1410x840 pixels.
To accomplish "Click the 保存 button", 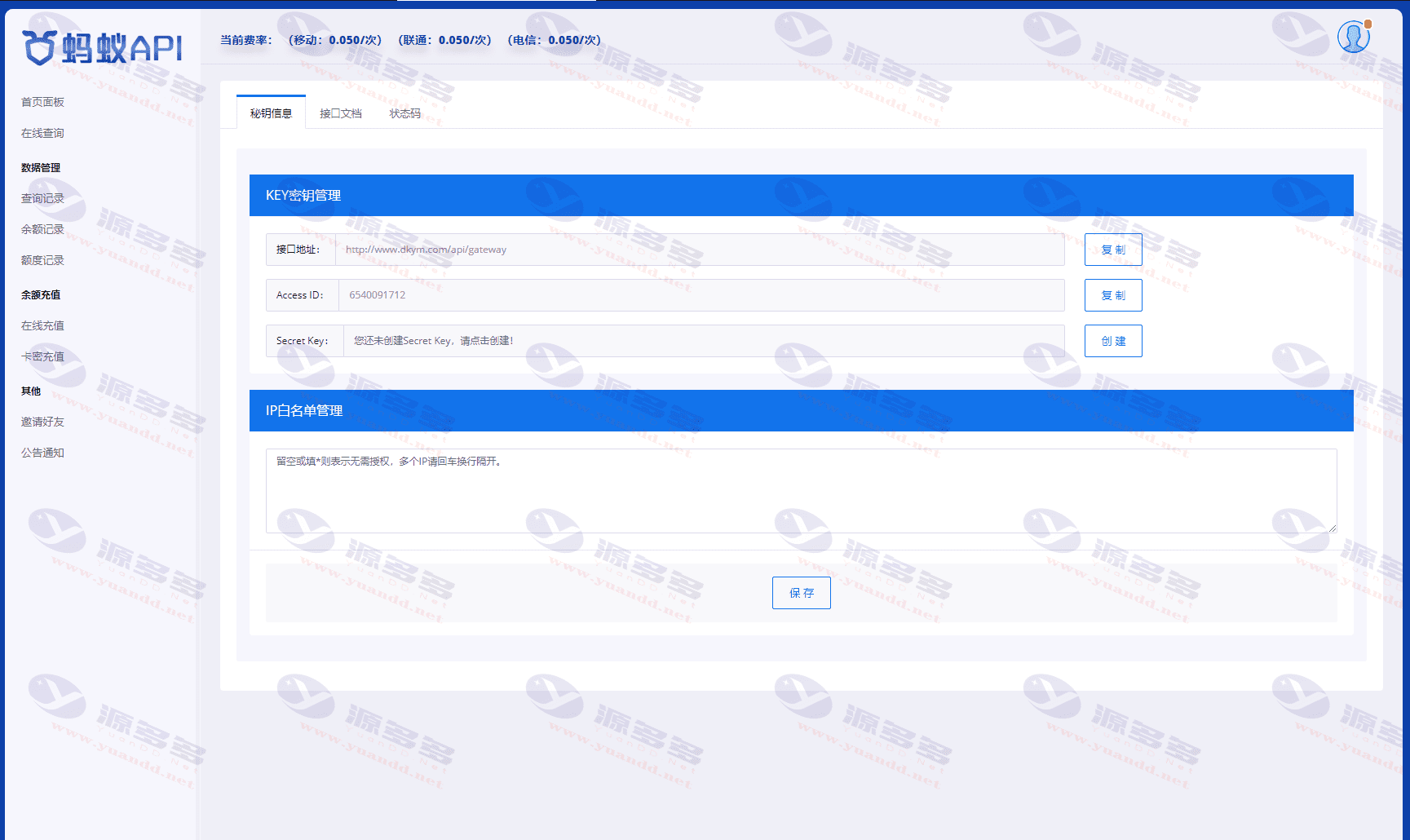I will pyautogui.click(x=802, y=593).
